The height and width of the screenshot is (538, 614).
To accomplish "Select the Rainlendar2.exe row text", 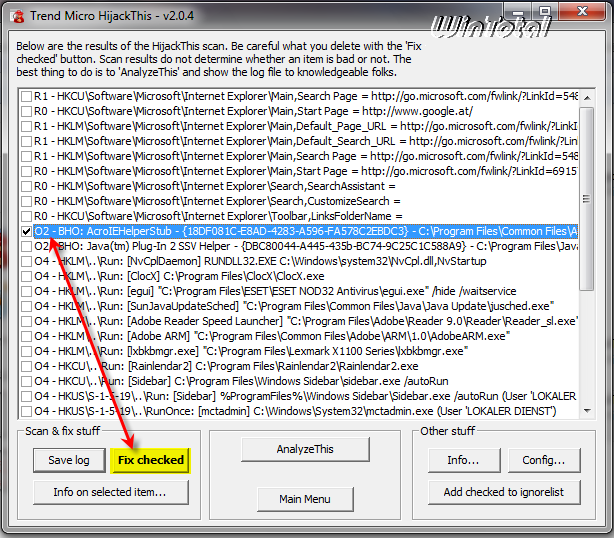I will click(226, 366).
